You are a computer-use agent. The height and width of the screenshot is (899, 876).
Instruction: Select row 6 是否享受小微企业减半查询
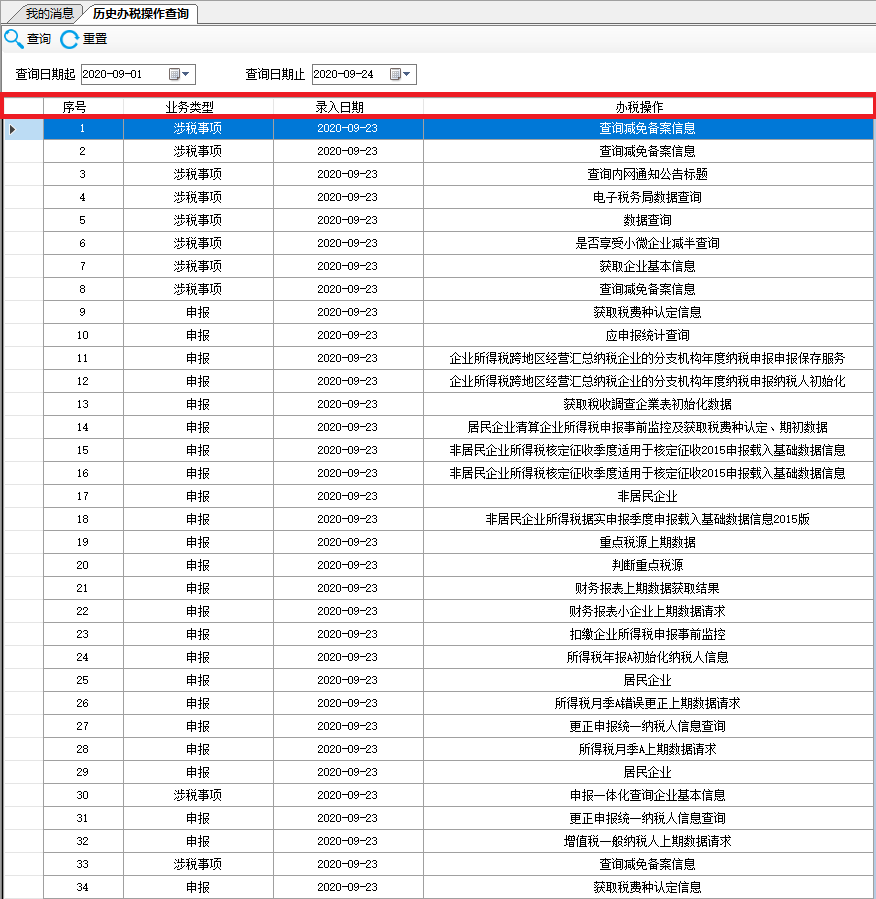648,243
